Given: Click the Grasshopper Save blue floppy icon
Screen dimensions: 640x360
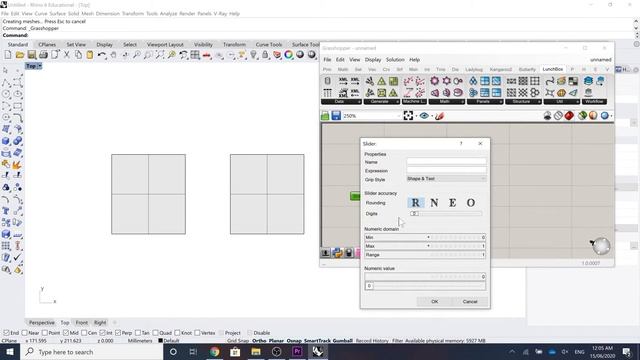Looking at the screenshot, I should tap(336, 116).
